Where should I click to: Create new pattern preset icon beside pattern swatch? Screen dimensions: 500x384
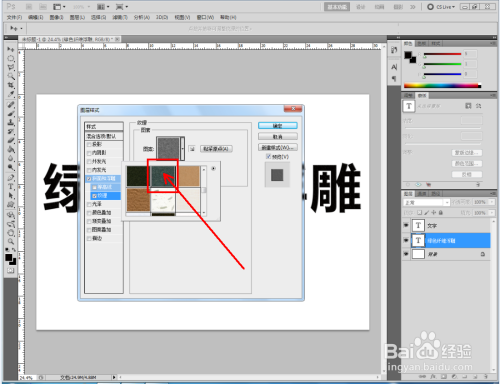pos(192,149)
